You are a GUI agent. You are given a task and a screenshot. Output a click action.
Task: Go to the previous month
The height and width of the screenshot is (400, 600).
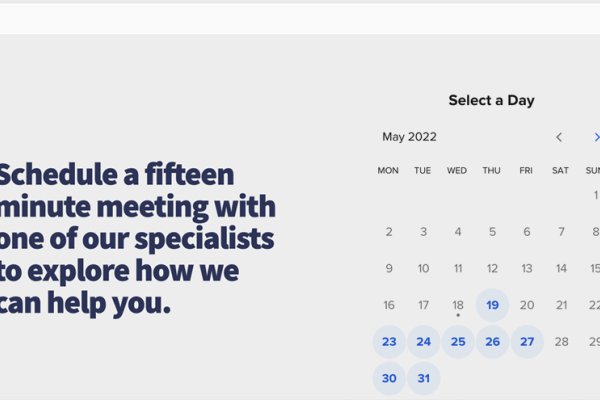(559, 137)
